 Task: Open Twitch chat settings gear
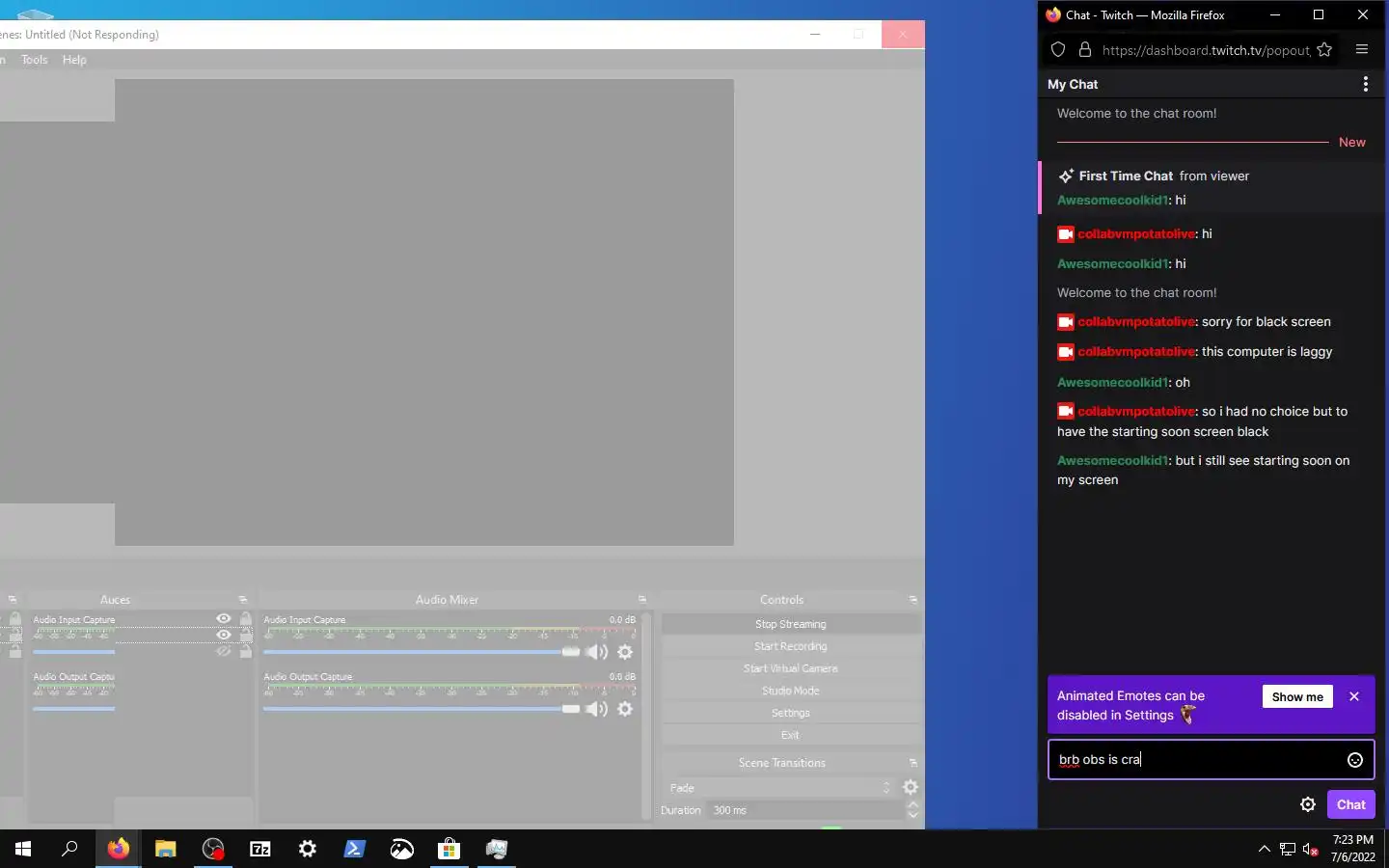click(x=1308, y=804)
